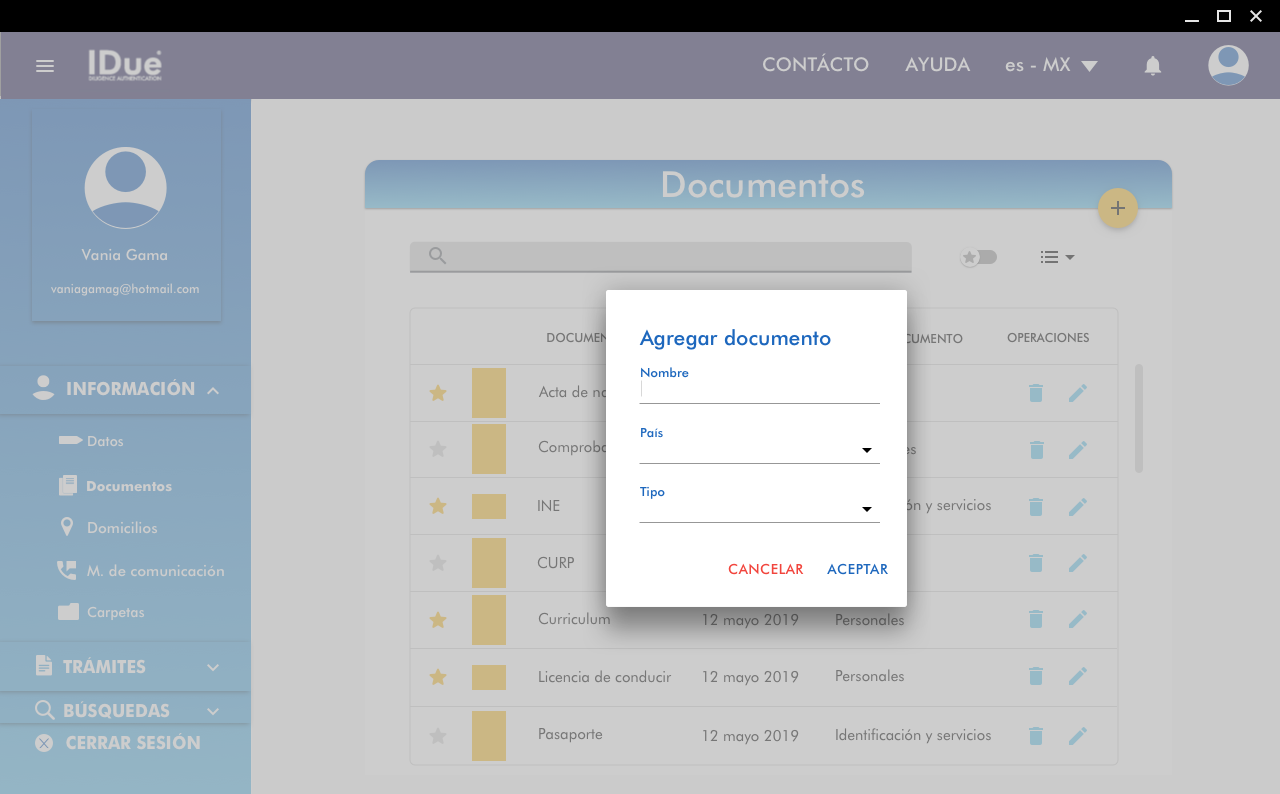The height and width of the screenshot is (794, 1280).
Task: Open the es - MX language selector
Action: pyautogui.click(x=1051, y=66)
